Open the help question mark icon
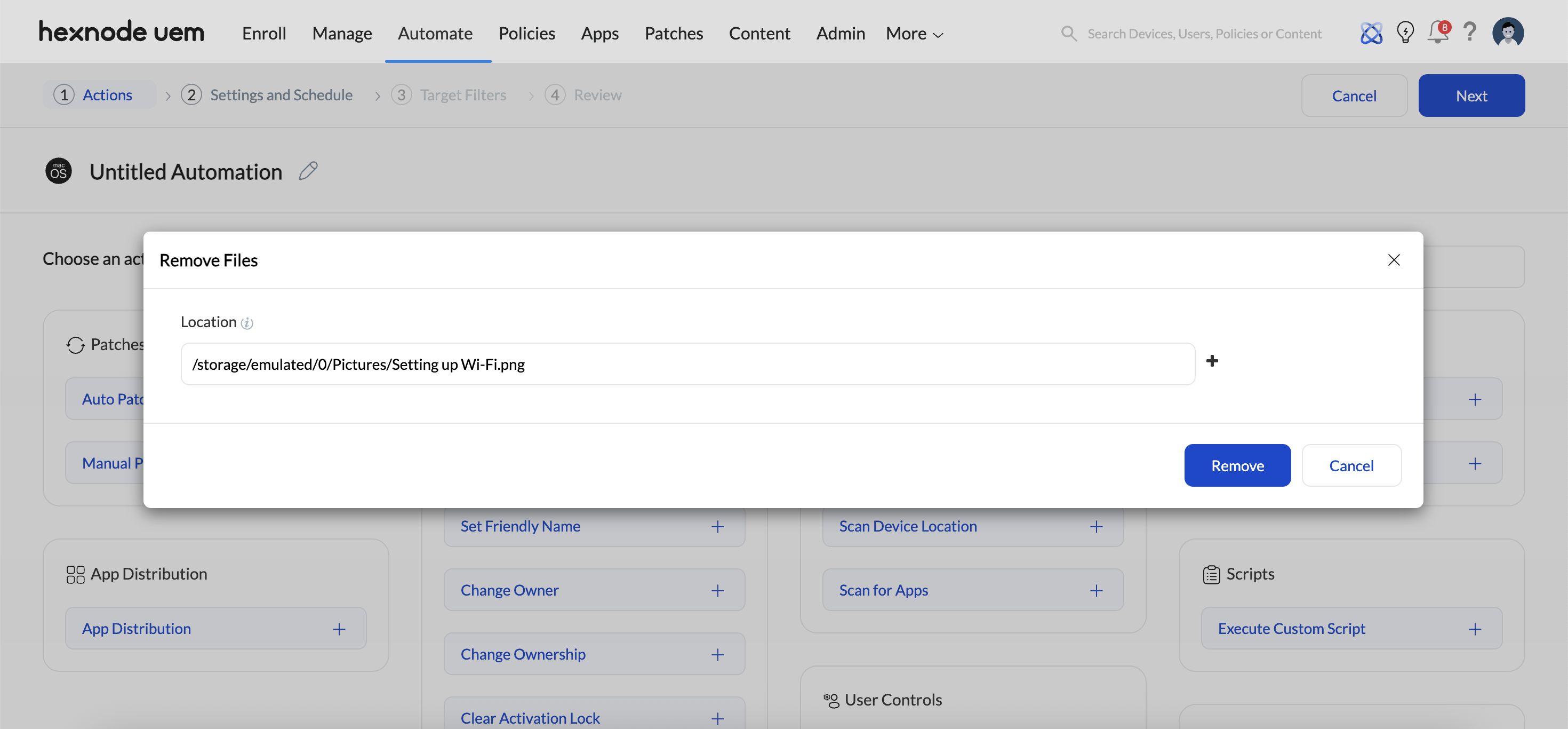 (x=1469, y=33)
